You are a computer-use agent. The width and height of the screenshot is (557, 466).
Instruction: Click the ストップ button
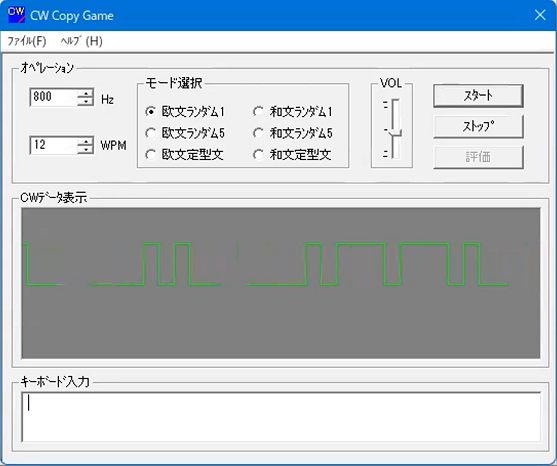[x=478, y=126]
